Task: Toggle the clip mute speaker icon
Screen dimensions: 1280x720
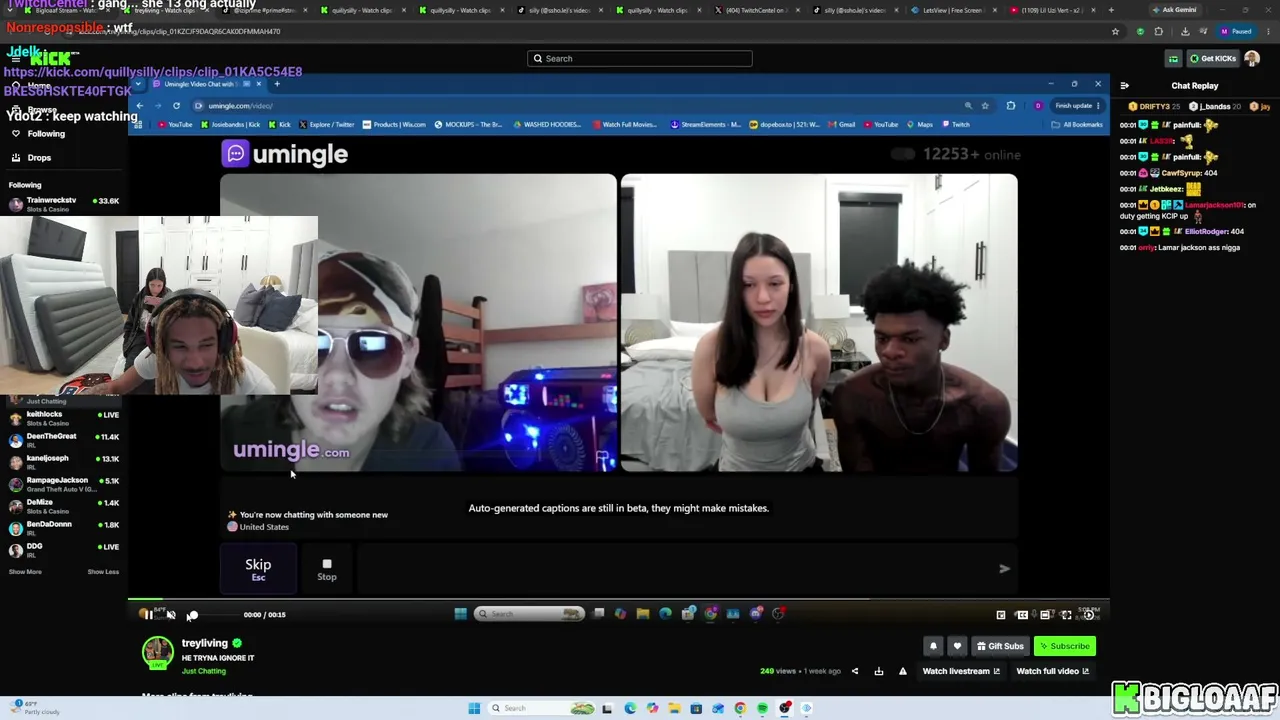Action: tap(171, 615)
